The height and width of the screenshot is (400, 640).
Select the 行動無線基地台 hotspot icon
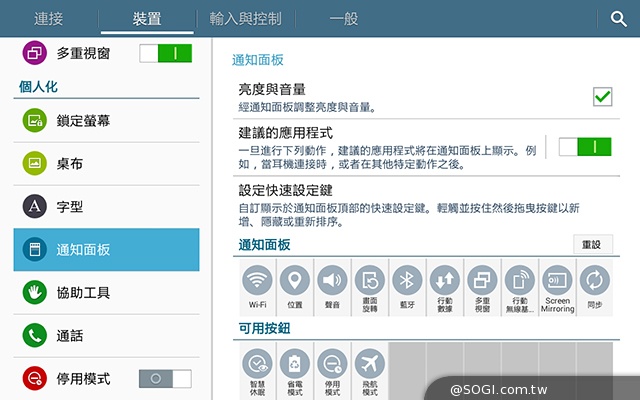coord(520,280)
